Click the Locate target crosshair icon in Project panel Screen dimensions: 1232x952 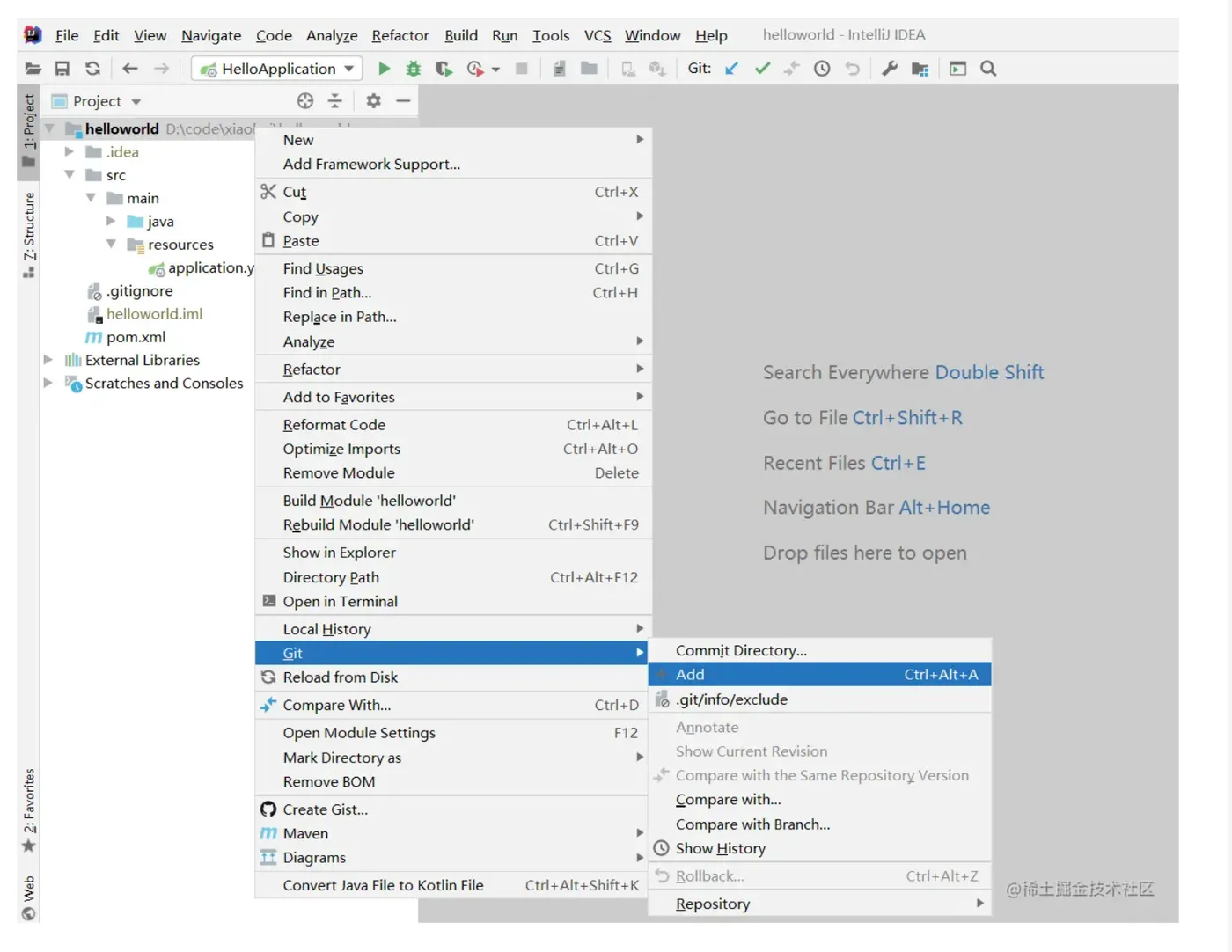(305, 101)
